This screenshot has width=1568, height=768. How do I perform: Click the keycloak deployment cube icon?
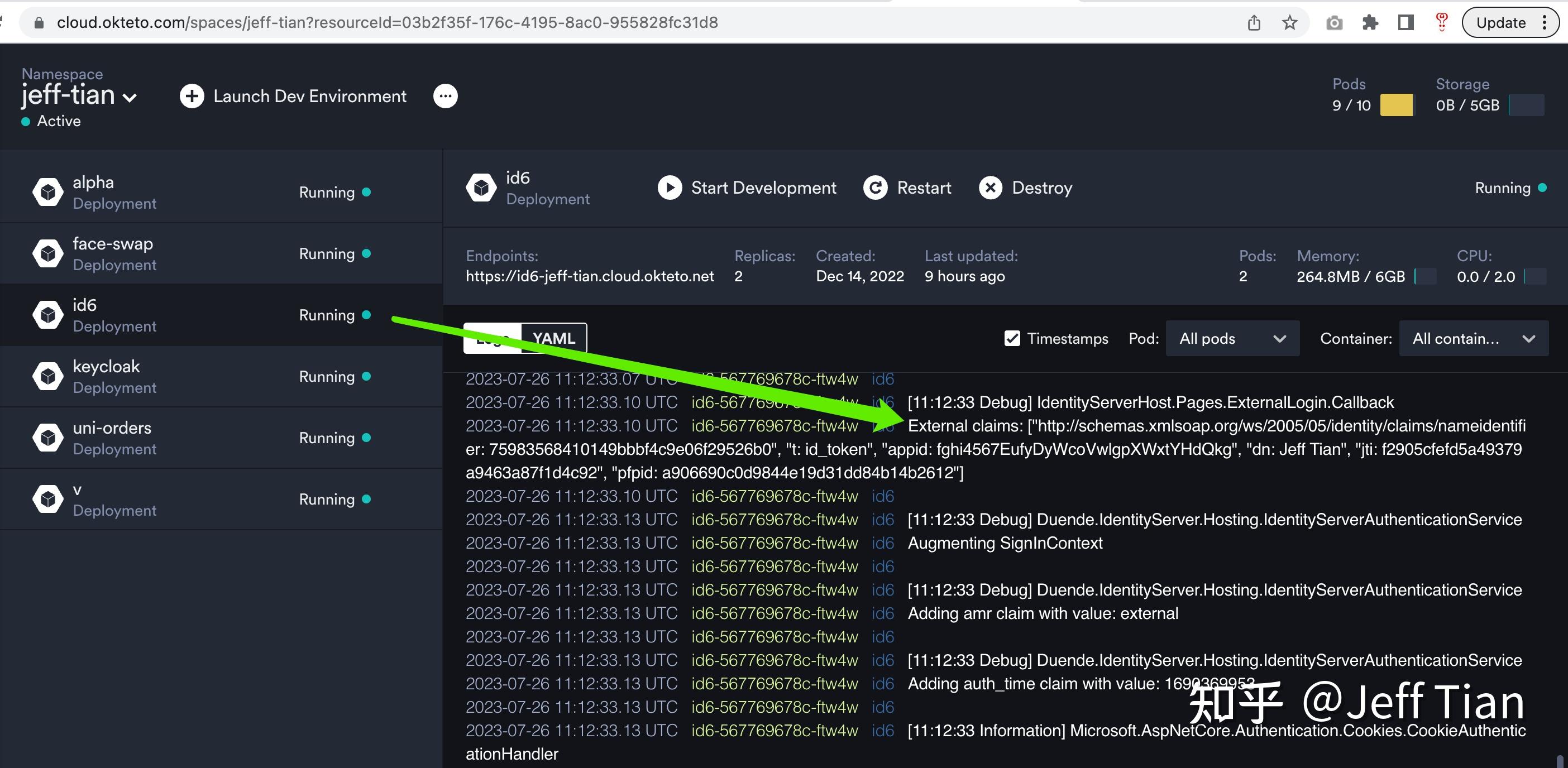click(x=47, y=376)
